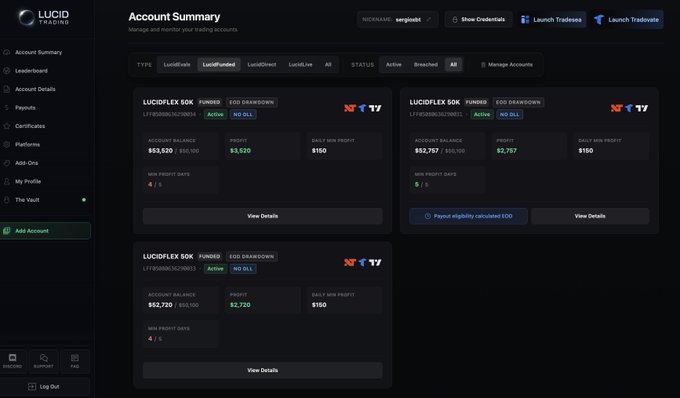
Task: Click Add Account in the sidebar
Action: 45,231
